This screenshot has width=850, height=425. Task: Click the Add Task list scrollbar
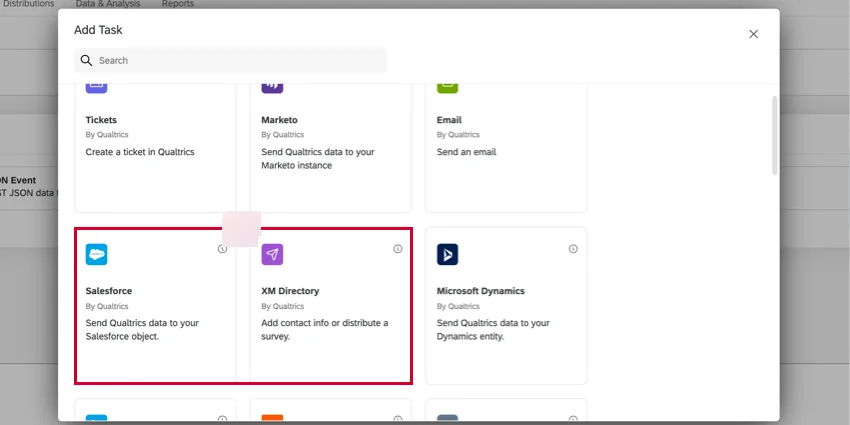(x=774, y=135)
